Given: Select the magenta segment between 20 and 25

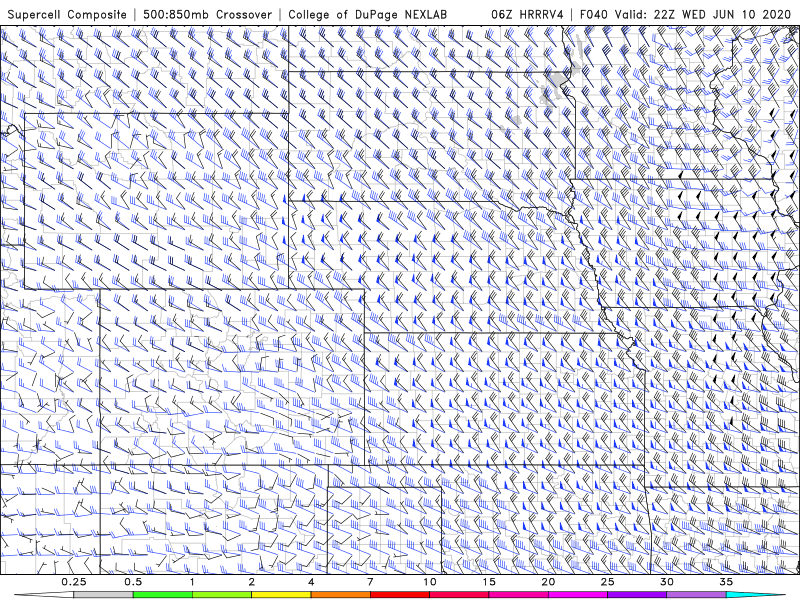Looking at the screenshot, I should [x=578, y=595].
